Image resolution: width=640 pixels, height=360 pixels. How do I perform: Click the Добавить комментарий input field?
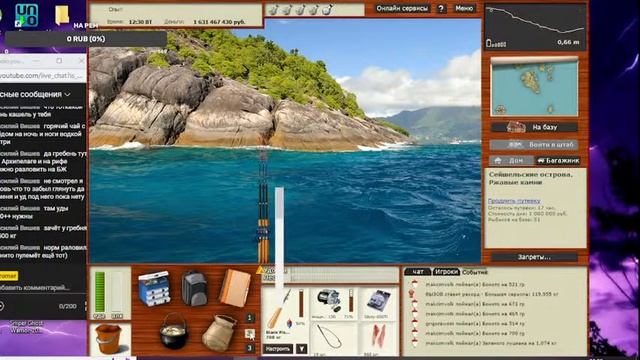coord(34,288)
